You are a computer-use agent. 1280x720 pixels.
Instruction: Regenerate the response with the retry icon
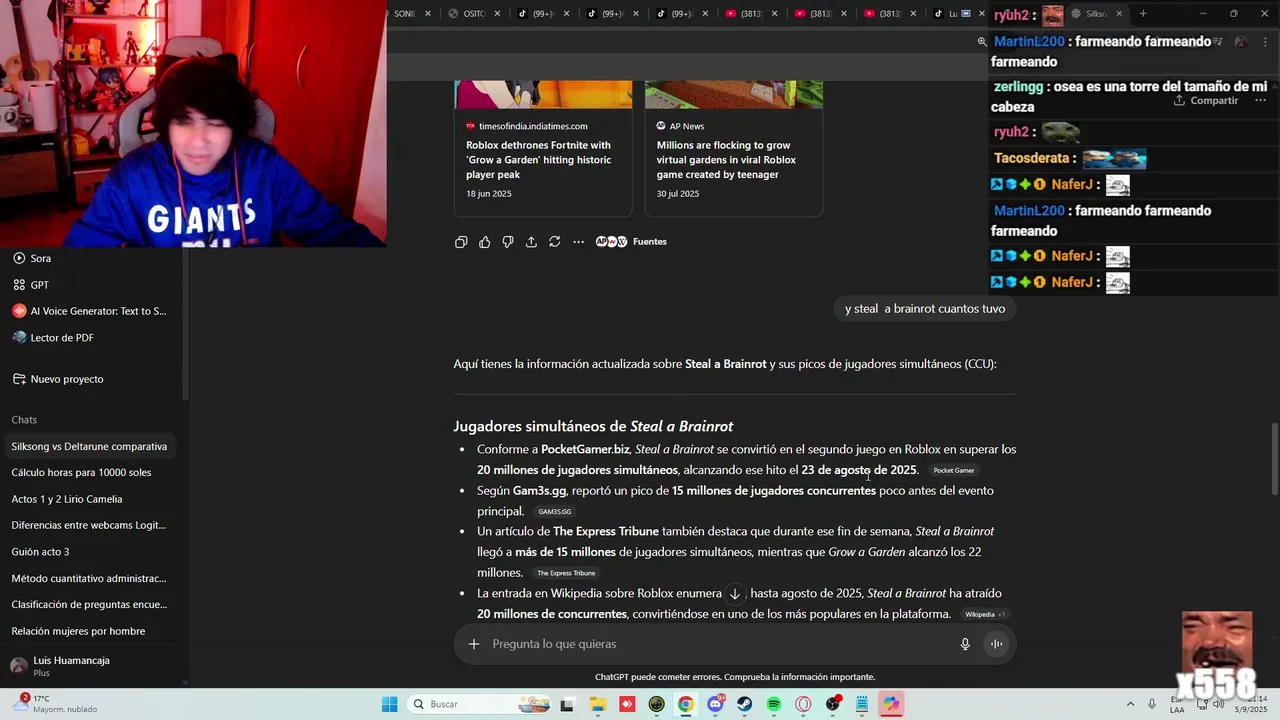coord(555,242)
